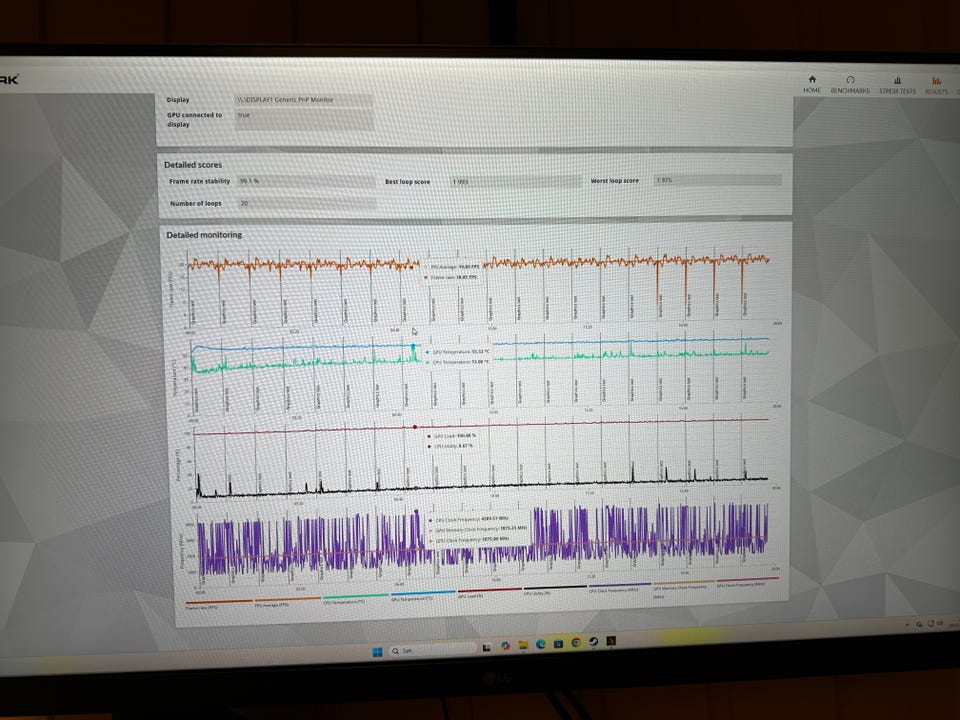Image resolution: width=960 pixels, height=720 pixels.
Task: Click the Detailed monitoring heading
Action: pyautogui.click(x=204, y=234)
